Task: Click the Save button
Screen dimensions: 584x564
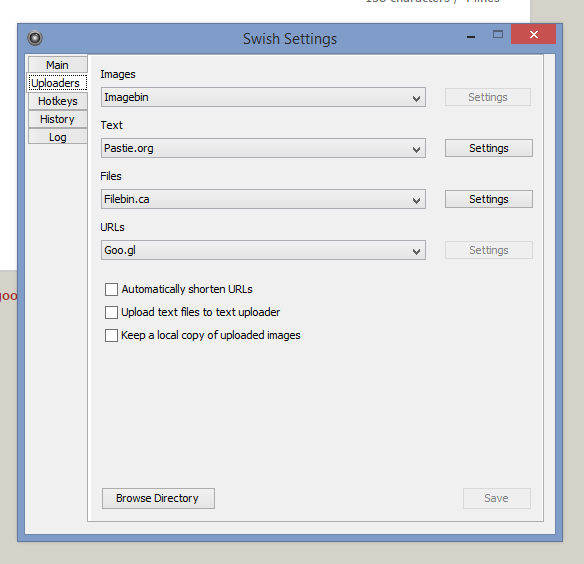Action: (x=496, y=498)
